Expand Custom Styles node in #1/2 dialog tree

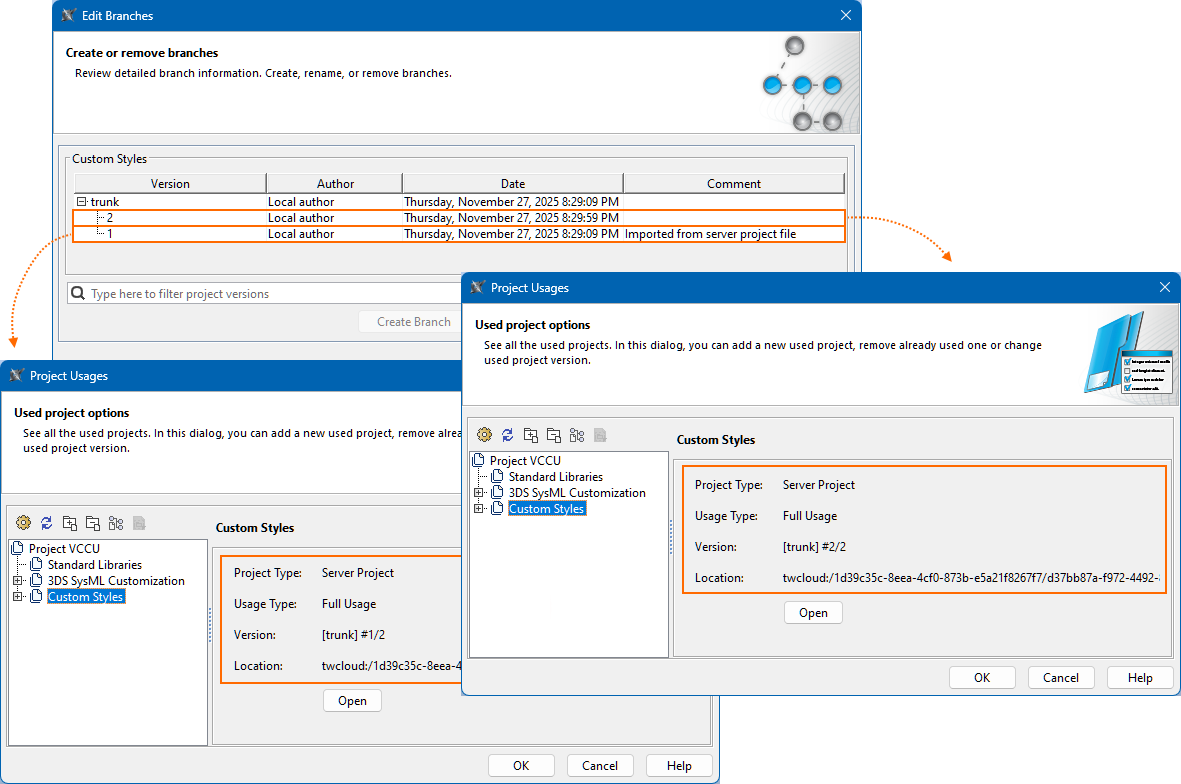pos(18,597)
